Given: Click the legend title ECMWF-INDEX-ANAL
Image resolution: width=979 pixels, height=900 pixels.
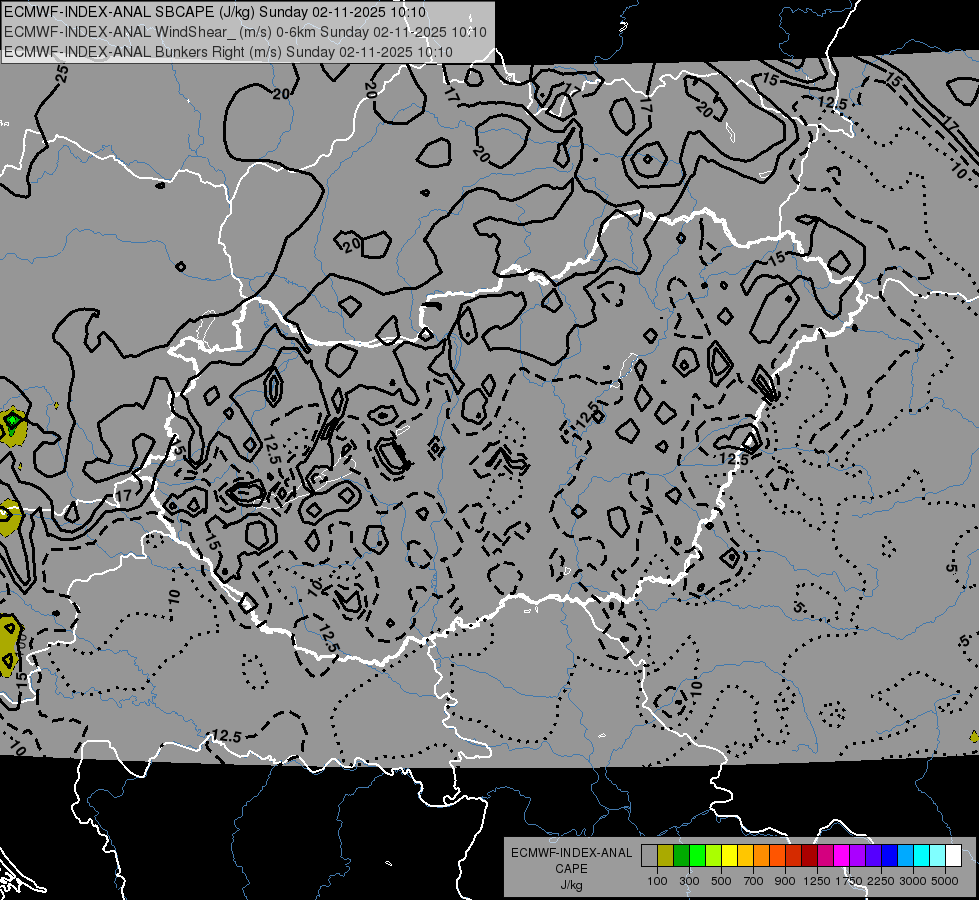Looking at the screenshot, I should [x=571, y=853].
